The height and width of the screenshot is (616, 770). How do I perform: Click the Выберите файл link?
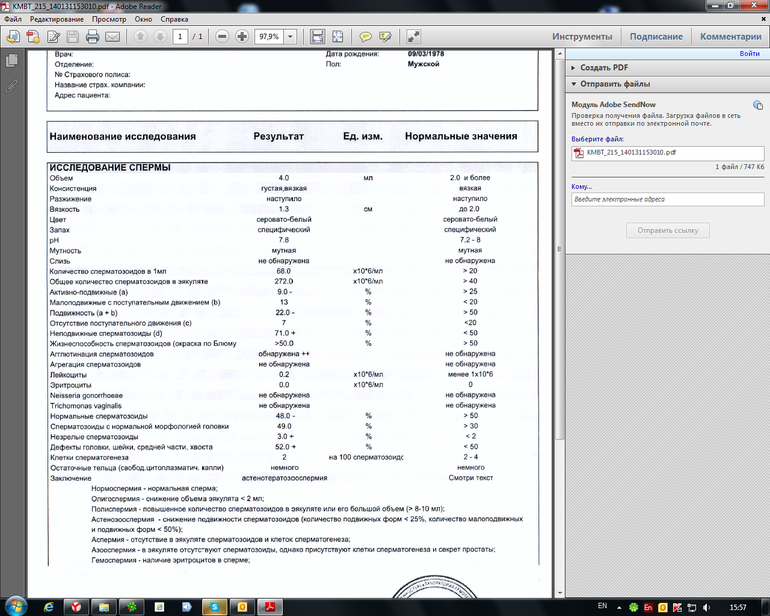597,139
